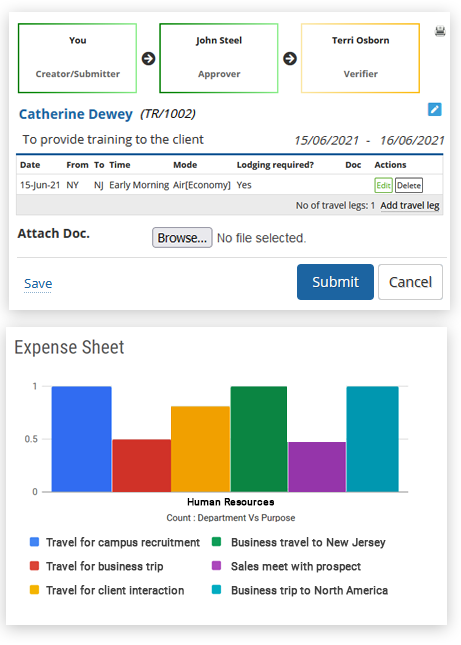Screen dimensions: 461x645
Task: Toggle Travel for campus recruitment legend swatch
Action: coord(35,542)
